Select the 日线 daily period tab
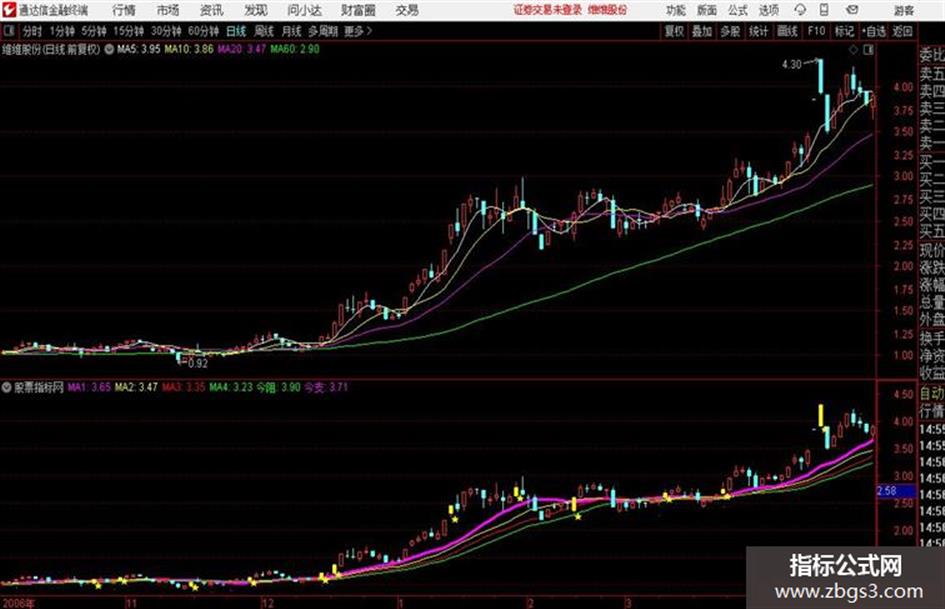The image size is (945, 609). [236, 31]
